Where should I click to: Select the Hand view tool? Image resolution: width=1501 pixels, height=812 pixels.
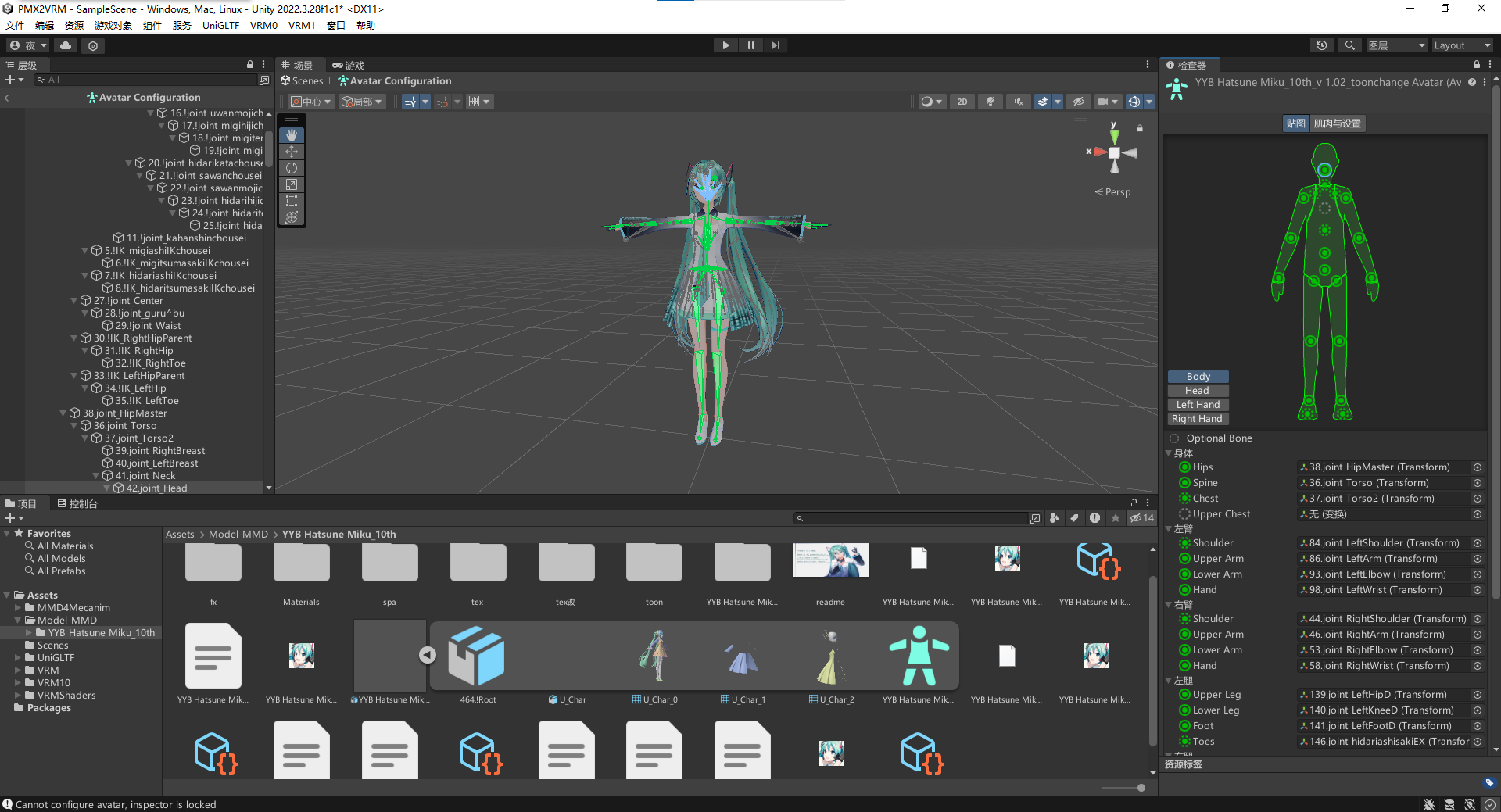coord(292,135)
